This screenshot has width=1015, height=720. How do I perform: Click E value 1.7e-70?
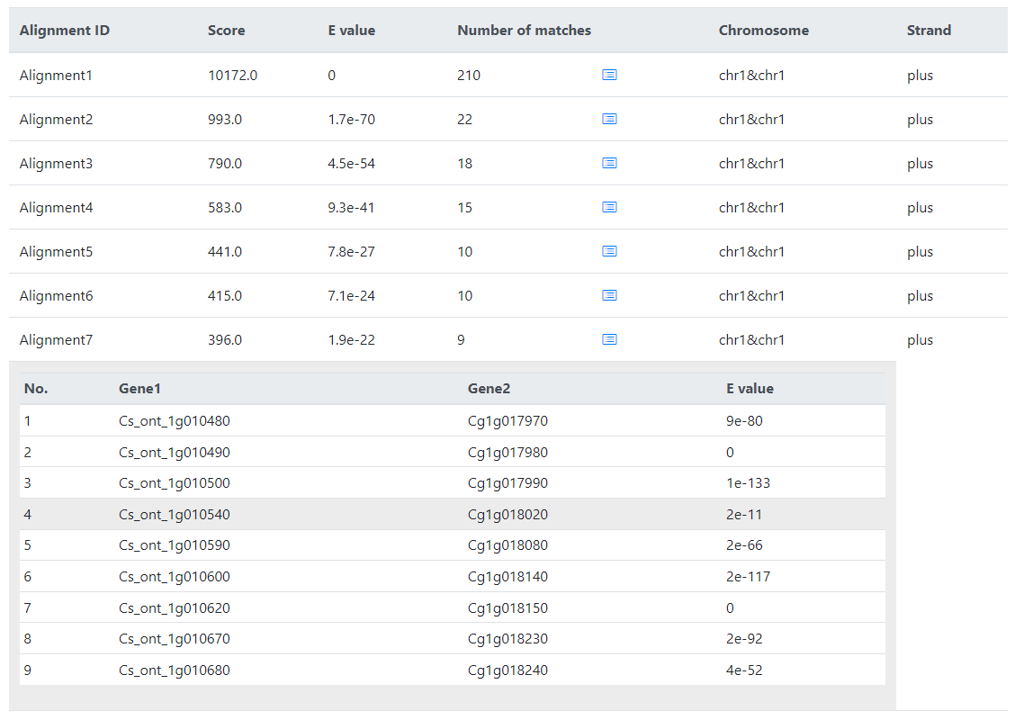(351, 119)
